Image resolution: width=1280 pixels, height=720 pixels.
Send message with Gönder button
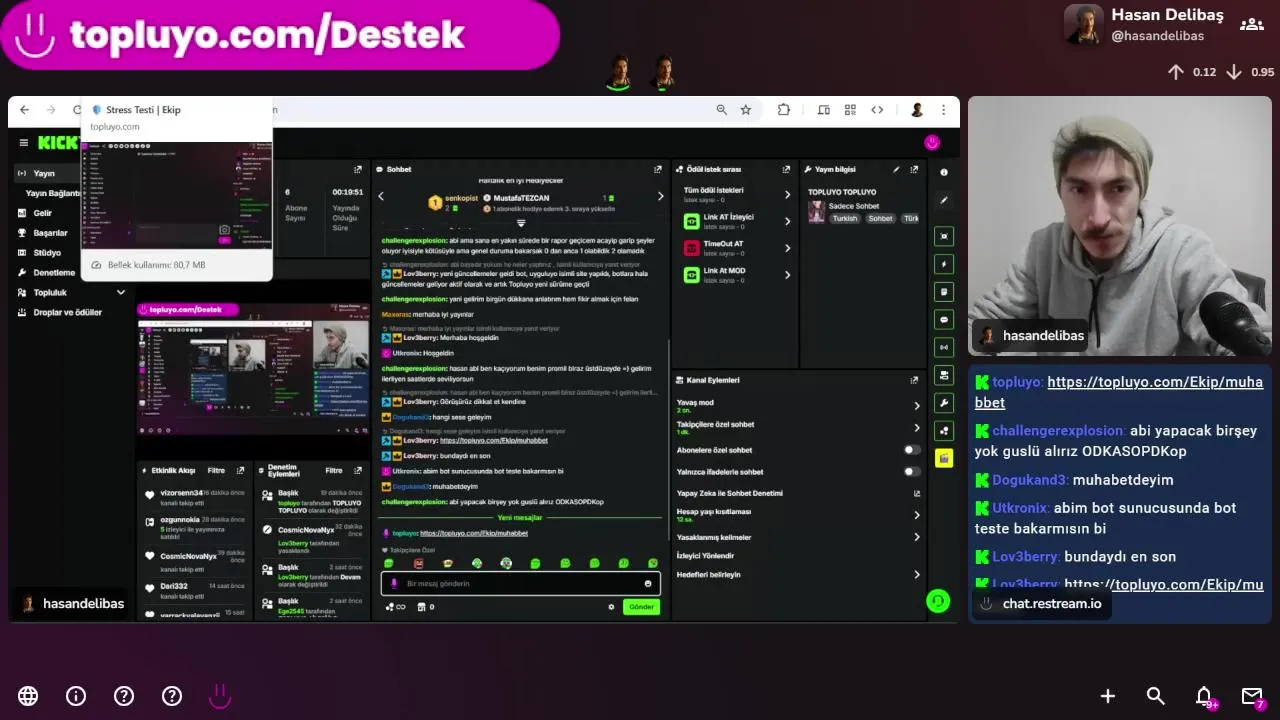[641, 607]
